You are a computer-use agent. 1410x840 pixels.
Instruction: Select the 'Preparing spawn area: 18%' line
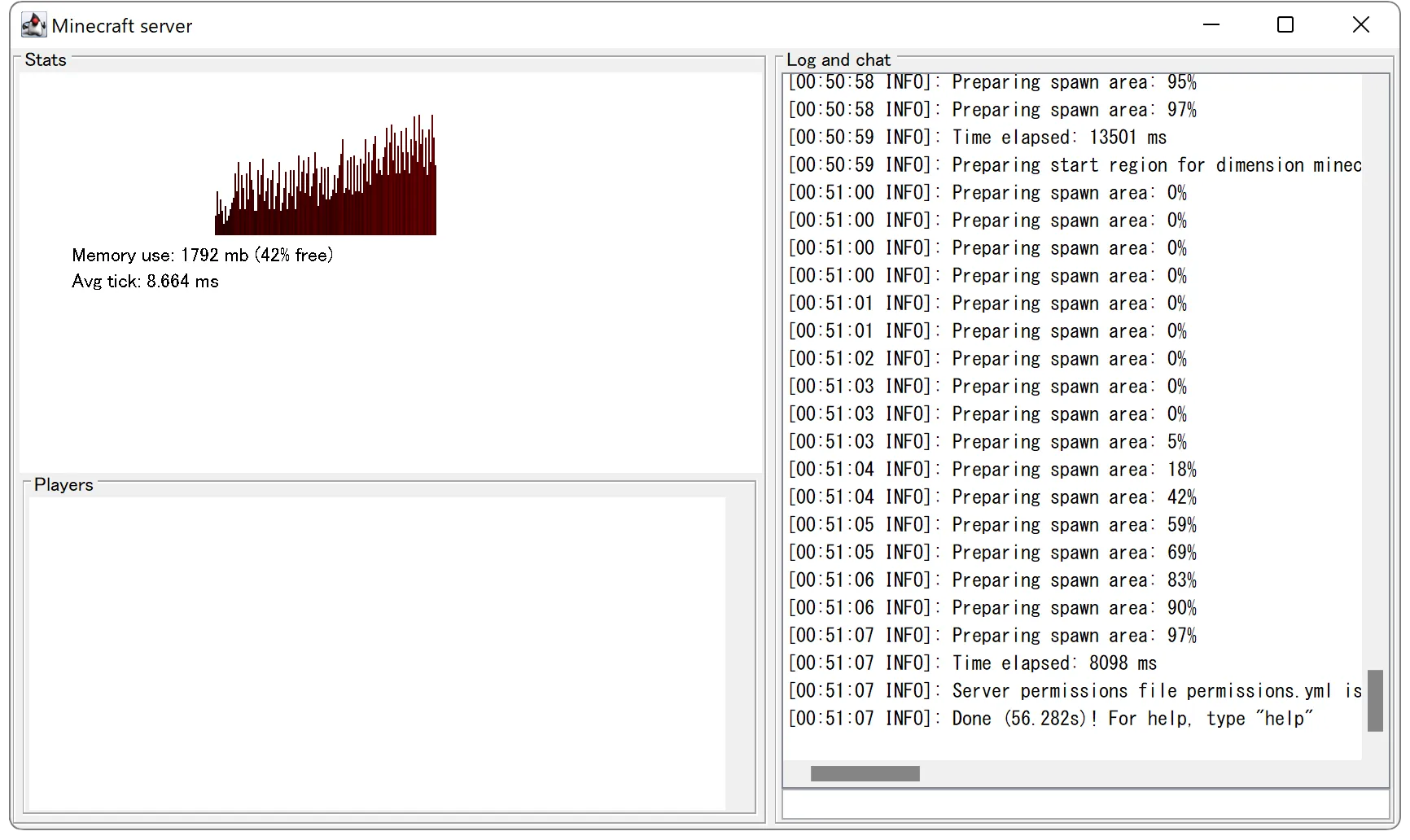click(x=992, y=469)
